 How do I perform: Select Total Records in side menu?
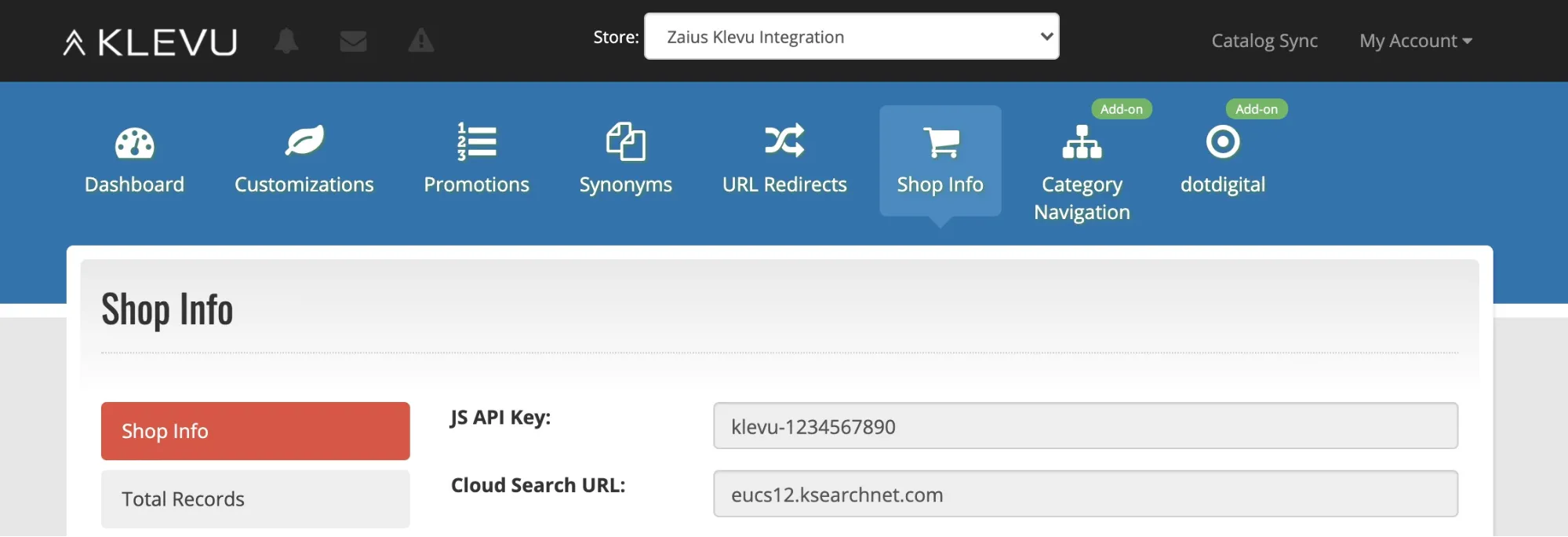(x=256, y=499)
